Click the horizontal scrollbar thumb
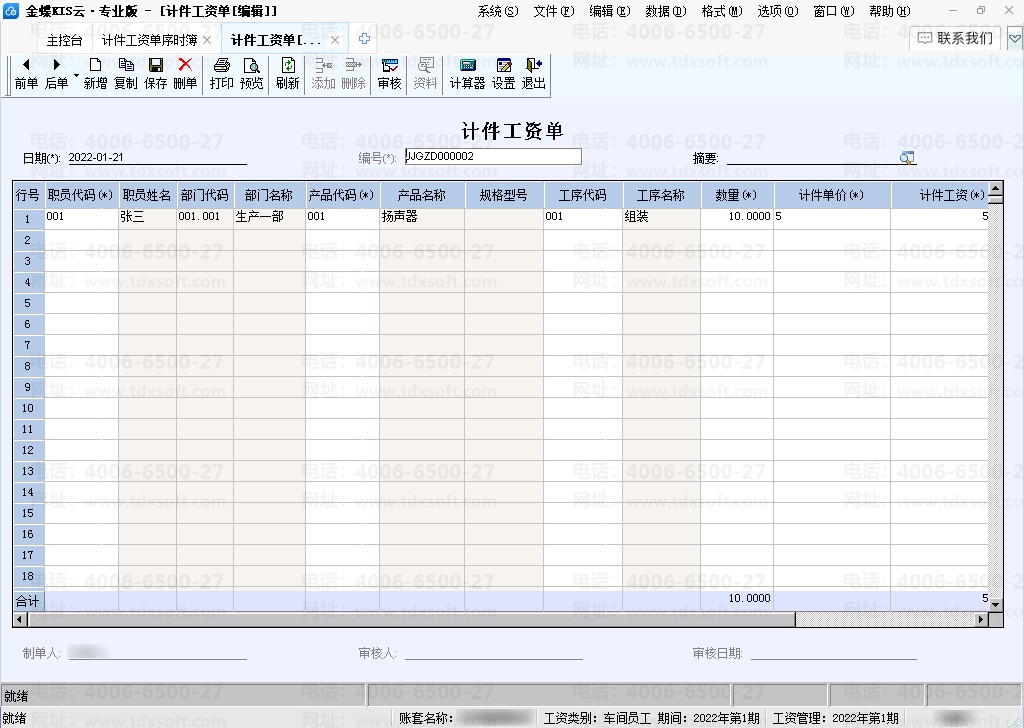The image size is (1024, 728). point(411,619)
